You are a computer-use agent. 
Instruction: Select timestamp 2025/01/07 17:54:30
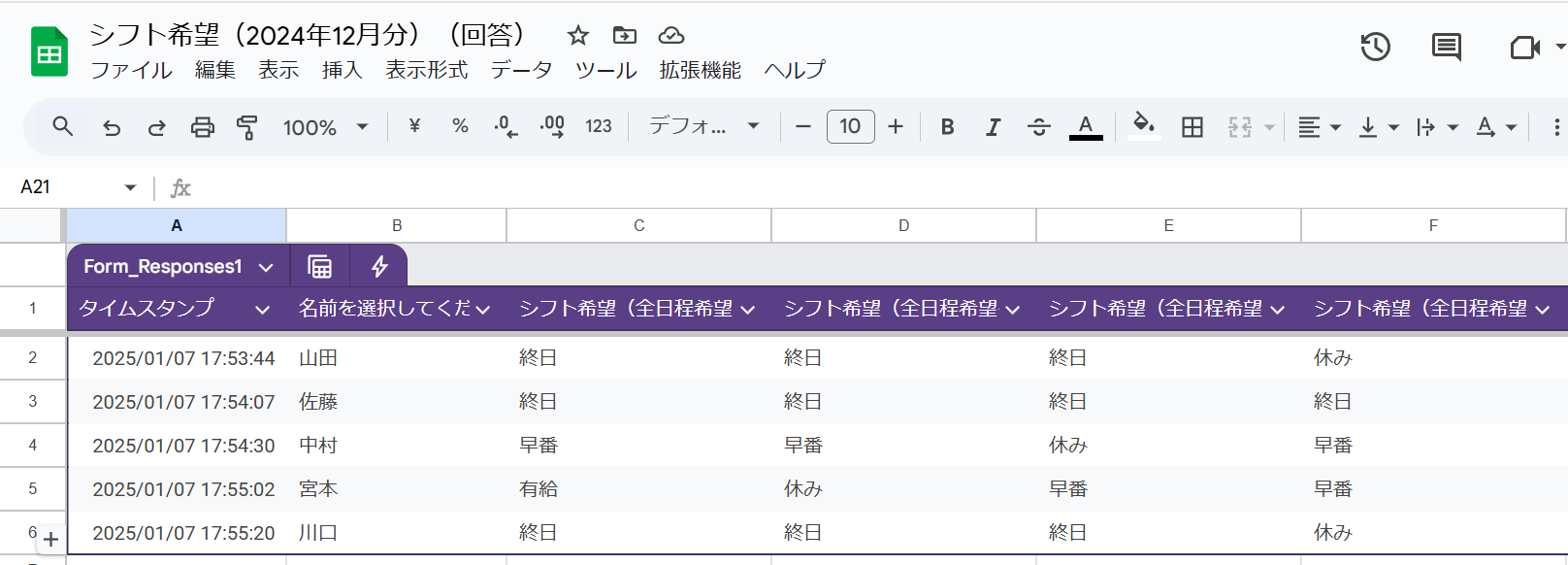(177, 445)
